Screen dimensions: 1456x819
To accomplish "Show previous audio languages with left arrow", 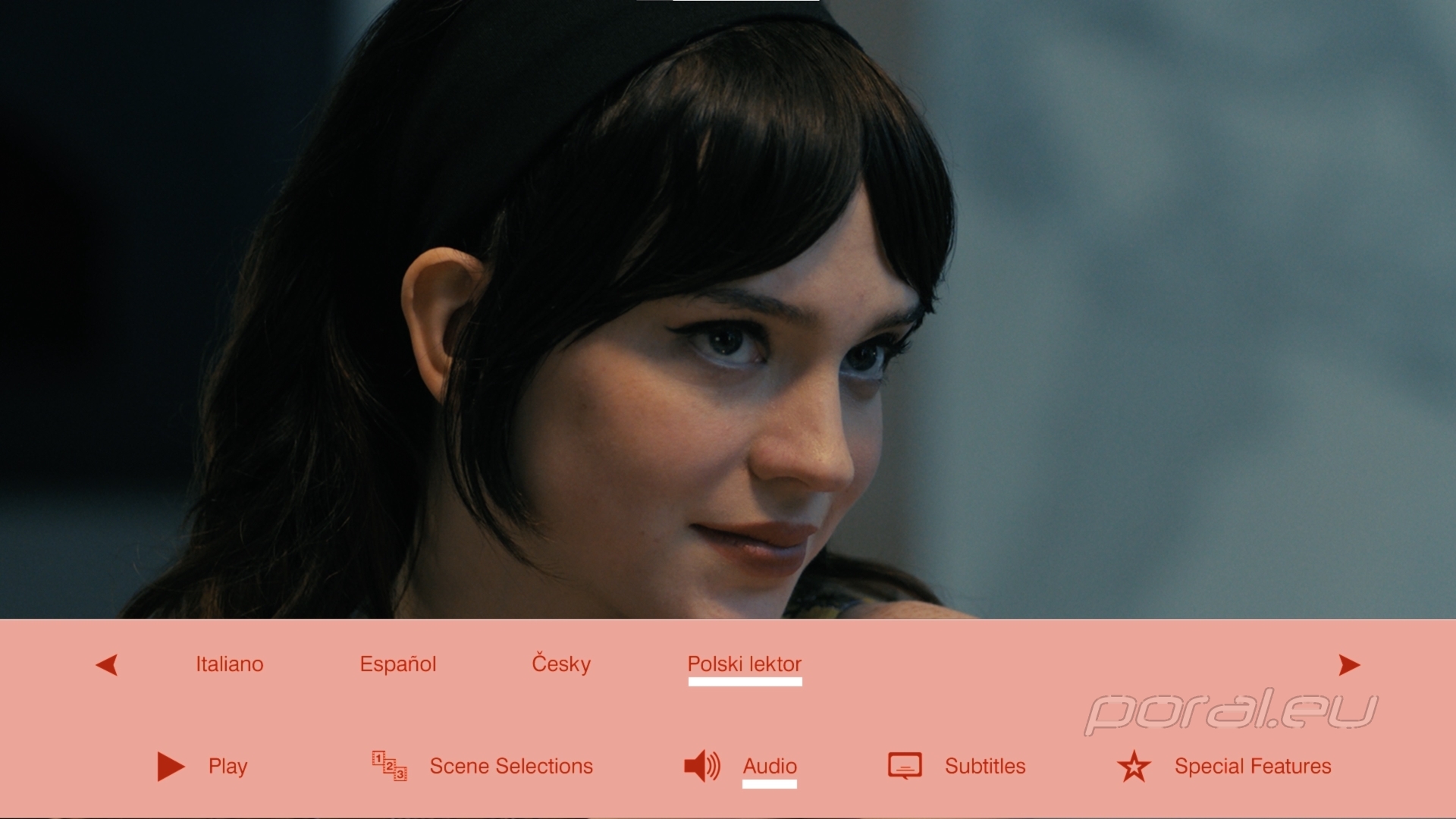I will tap(107, 665).
